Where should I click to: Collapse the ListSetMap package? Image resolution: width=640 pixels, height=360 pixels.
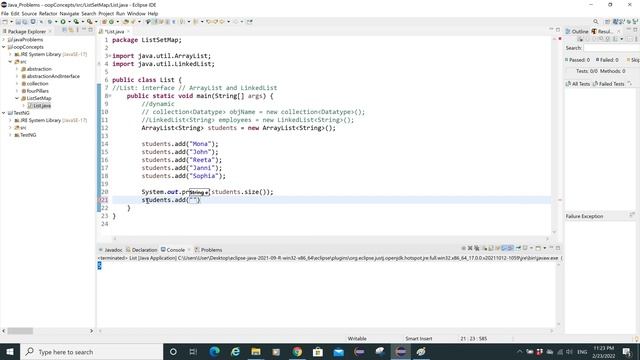pyautogui.click(x=17, y=98)
